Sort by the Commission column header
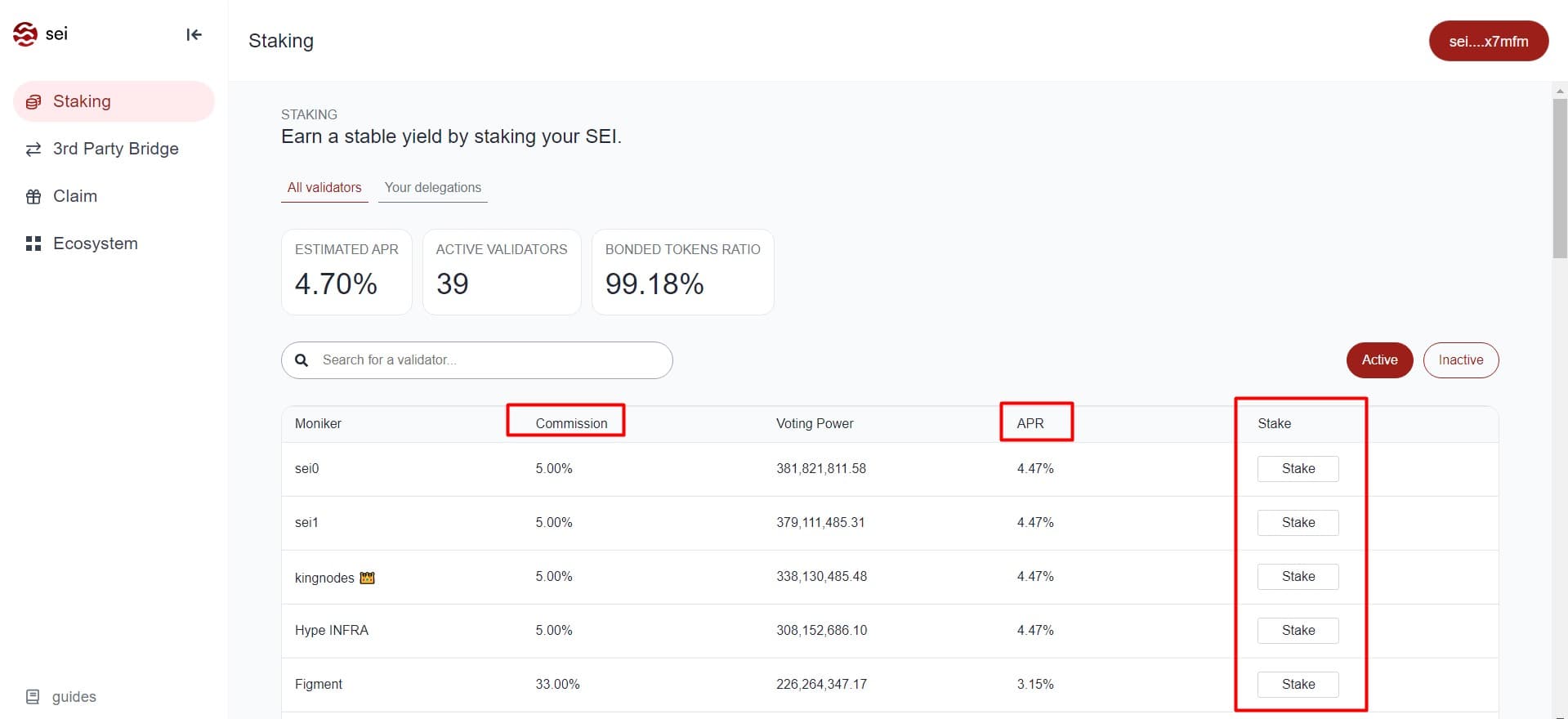The image size is (1568, 719). point(571,423)
